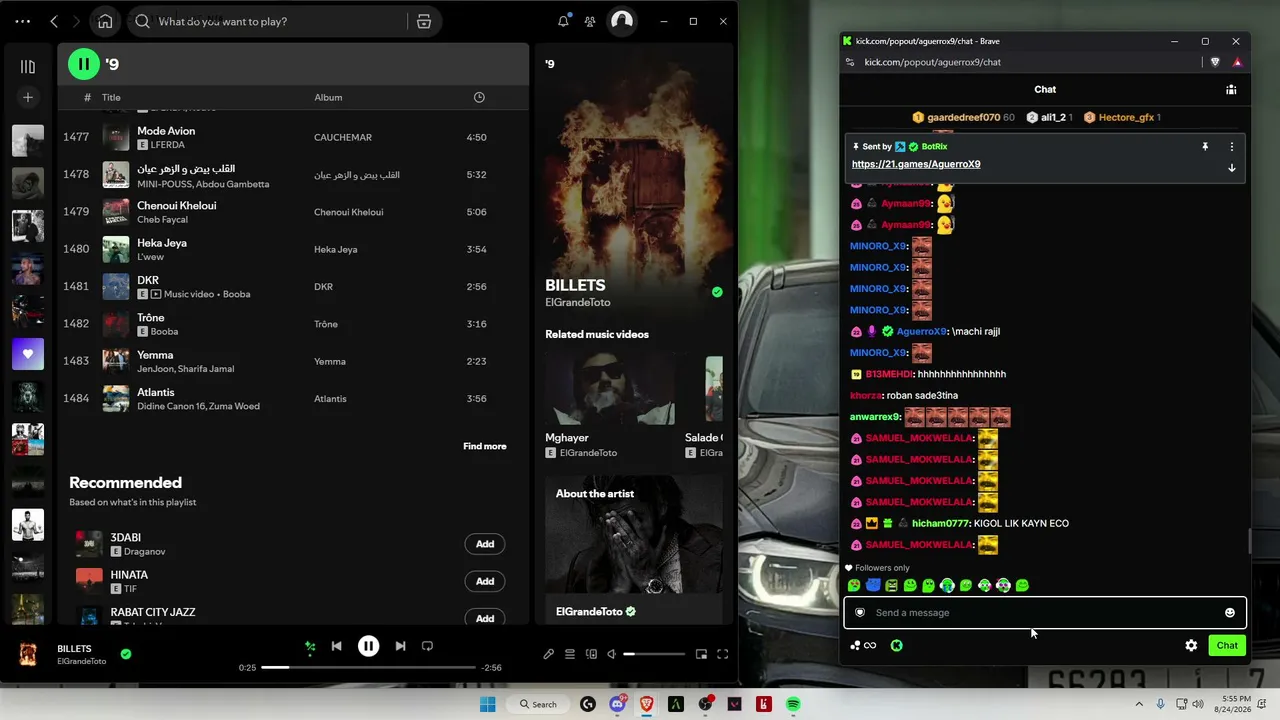This screenshot has height=720, width=1280.
Task: Open Kick chat users list icon
Action: (x=1231, y=90)
